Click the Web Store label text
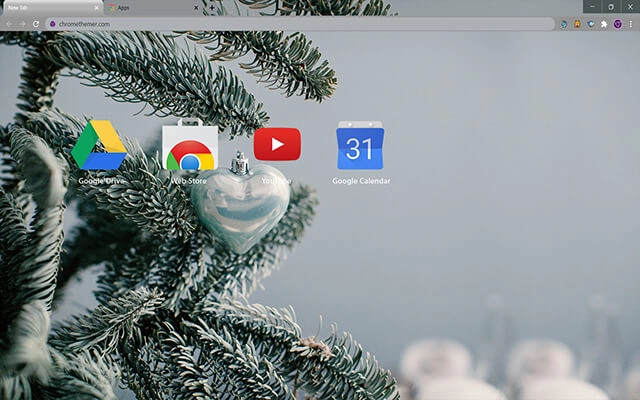This screenshot has height=400, width=640. [x=189, y=181]
